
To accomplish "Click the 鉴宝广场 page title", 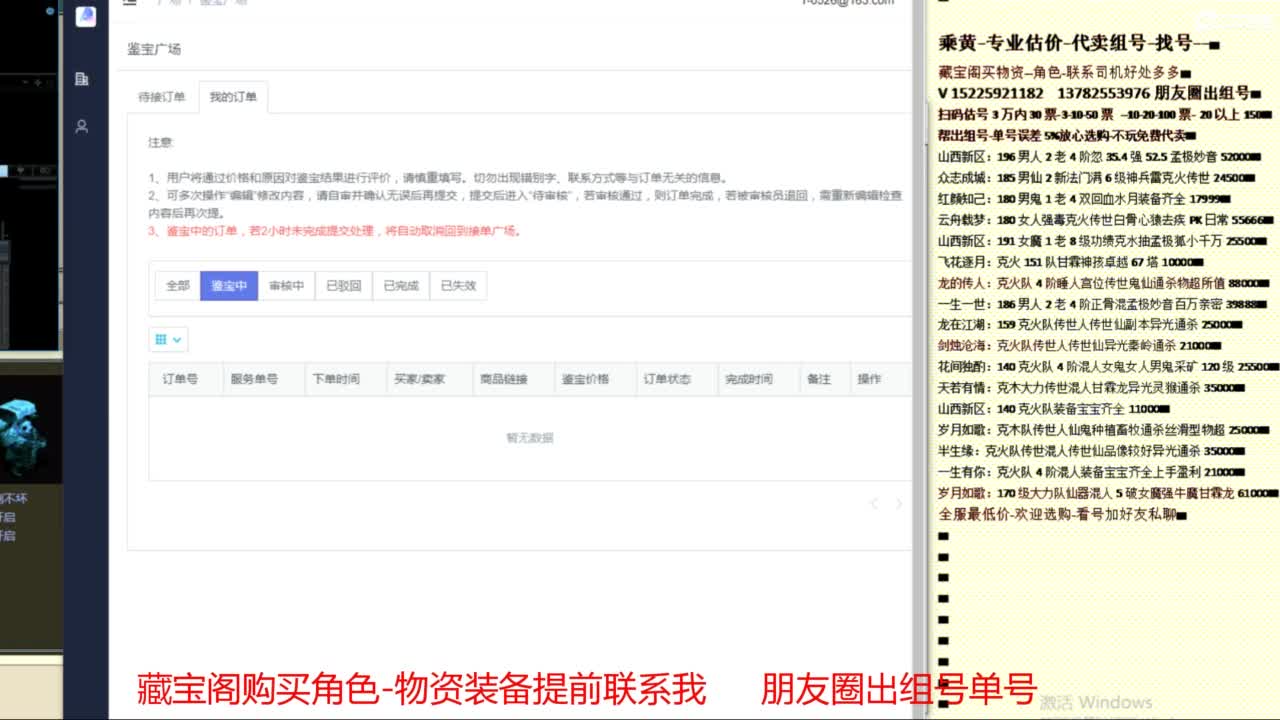I will (x=154, y=49).
